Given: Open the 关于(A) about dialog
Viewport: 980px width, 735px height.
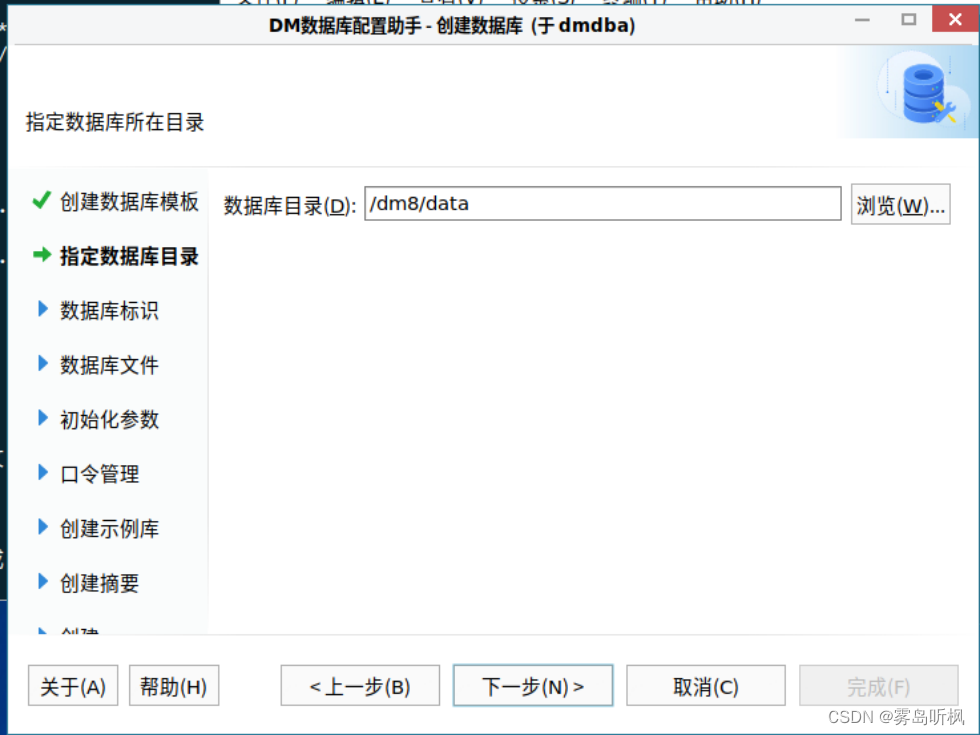Looking at the screenshot, I should click(73, 686).
